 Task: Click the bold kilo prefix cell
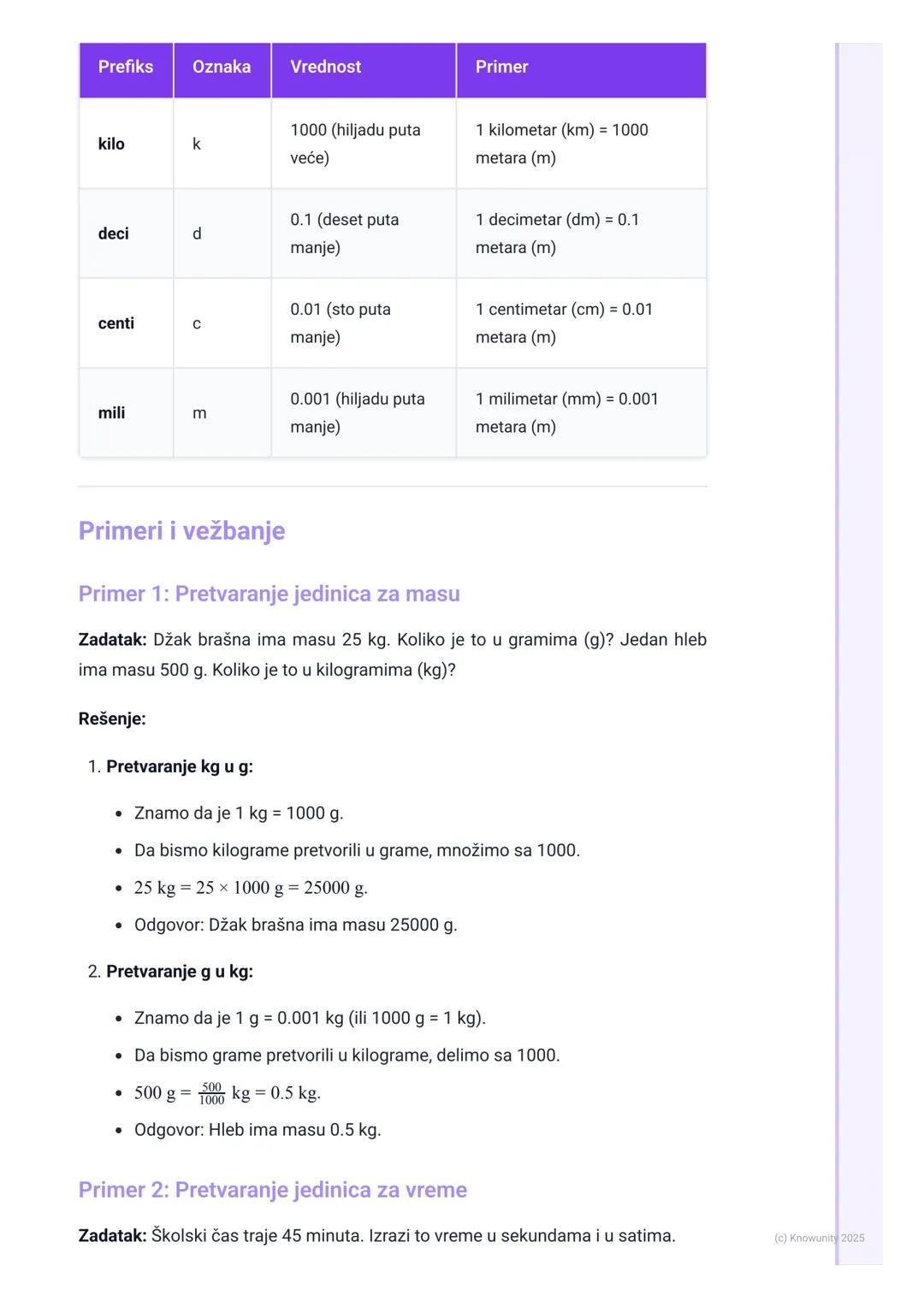point(111,144)
